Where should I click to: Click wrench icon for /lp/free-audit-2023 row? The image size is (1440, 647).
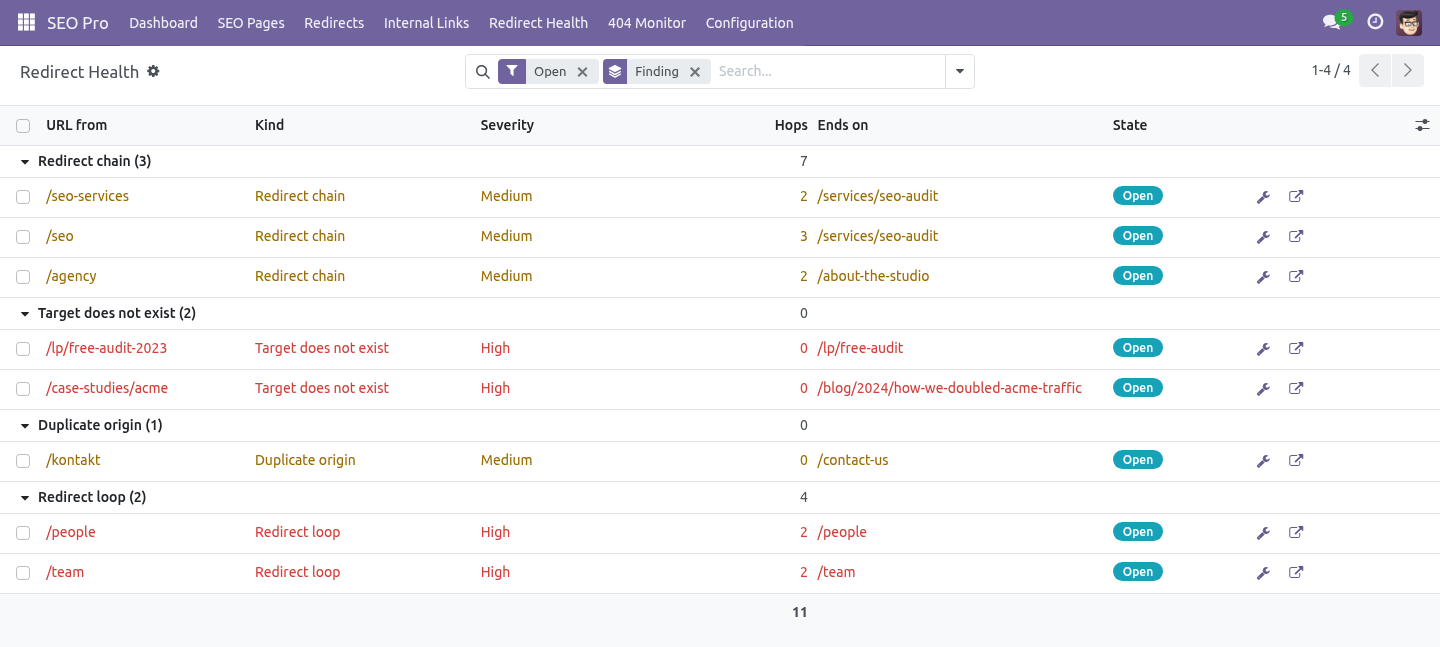coord(1263,349)
